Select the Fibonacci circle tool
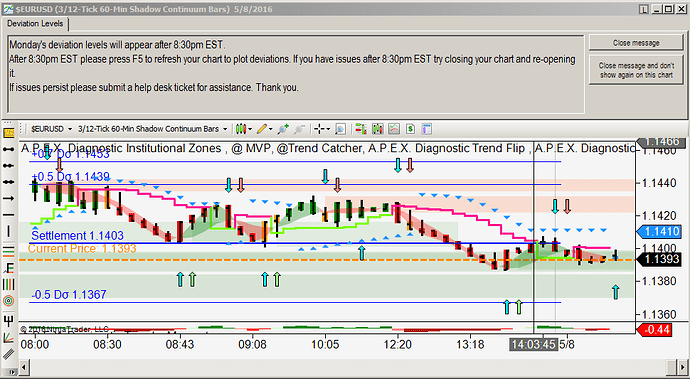Image resolution: width=690 pixels, height=379 pixels. [8, 301]
